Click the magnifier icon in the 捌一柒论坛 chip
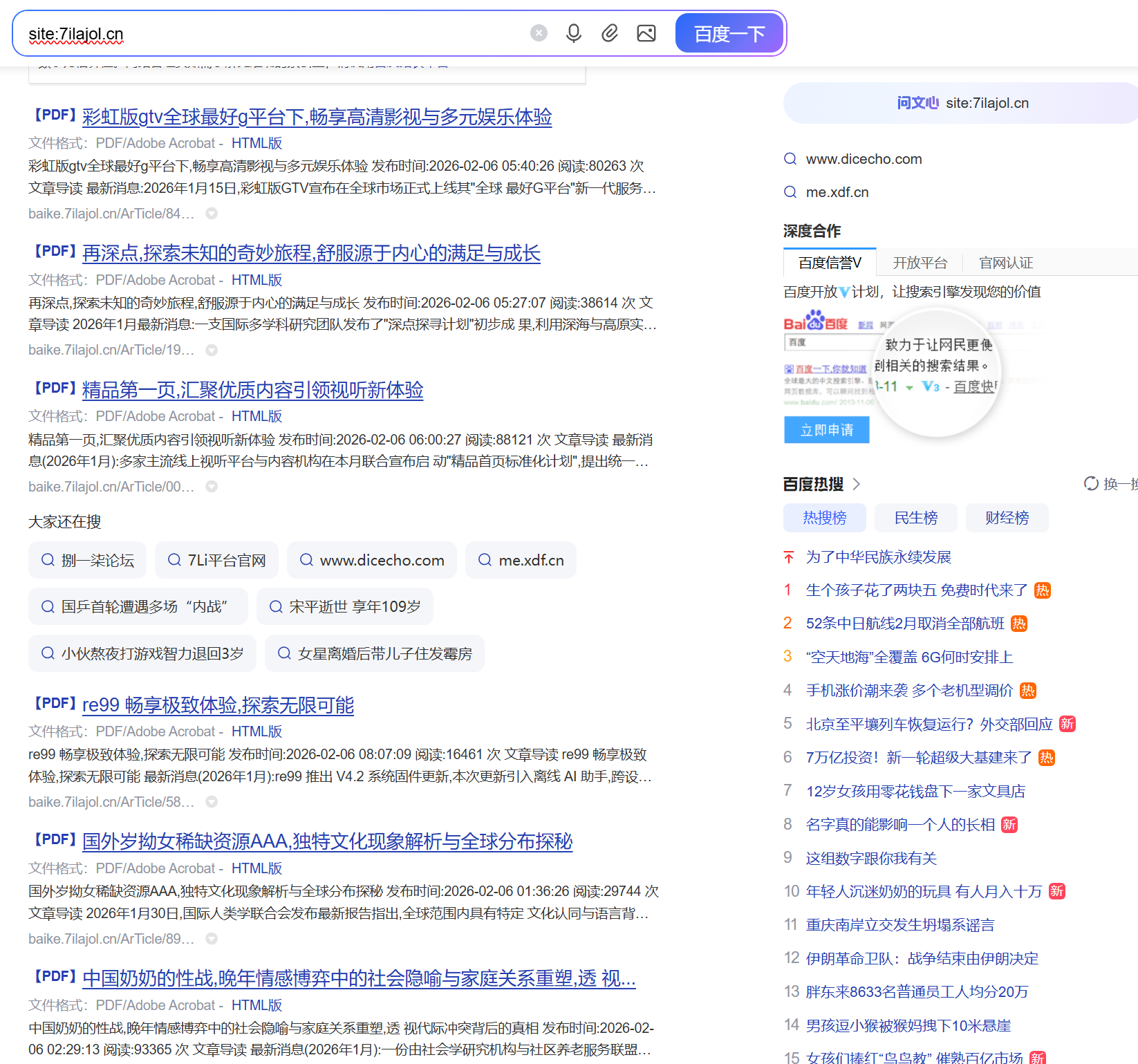Screen dimensions: 1138x1064 [48, 560]
